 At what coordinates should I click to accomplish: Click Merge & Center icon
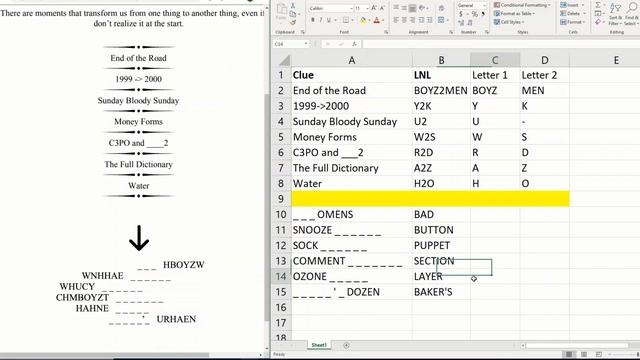(442, 20)
